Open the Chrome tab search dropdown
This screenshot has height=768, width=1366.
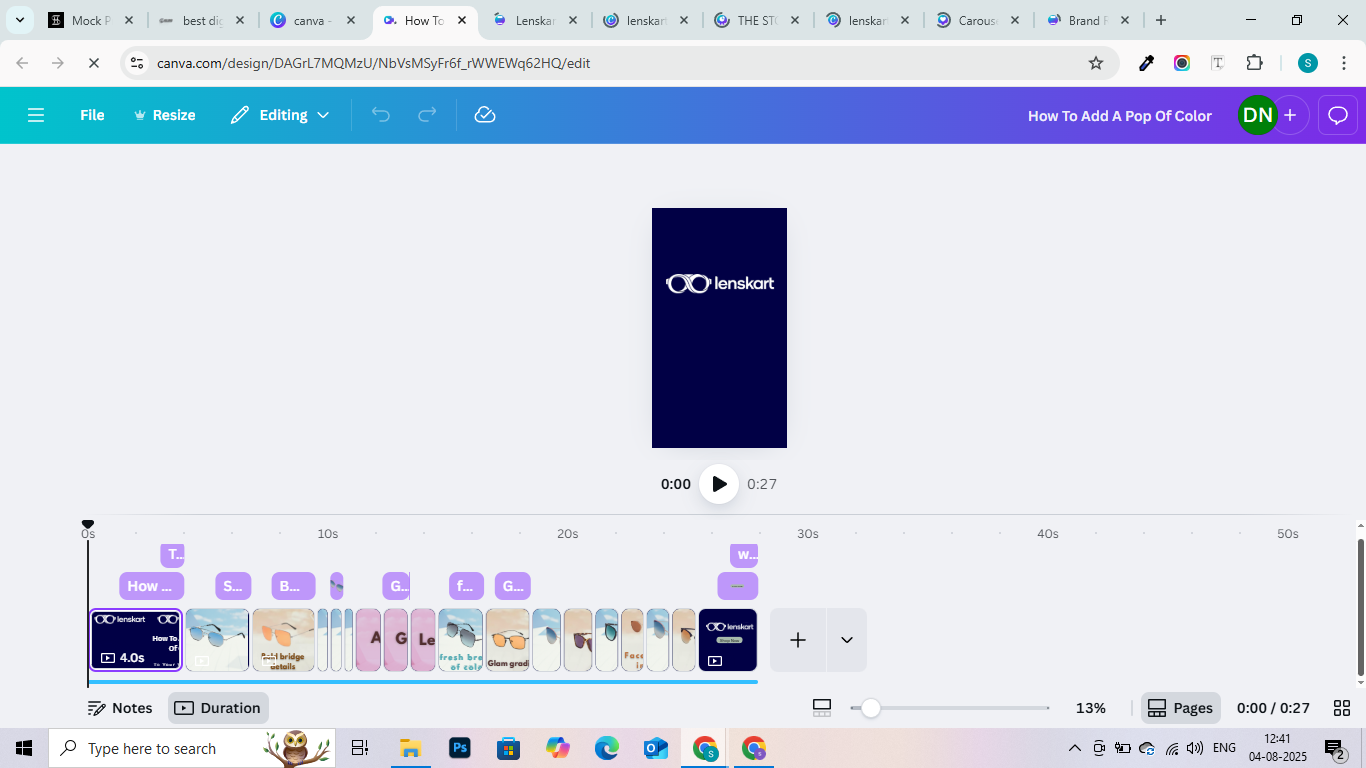click(x=19, y=20)
